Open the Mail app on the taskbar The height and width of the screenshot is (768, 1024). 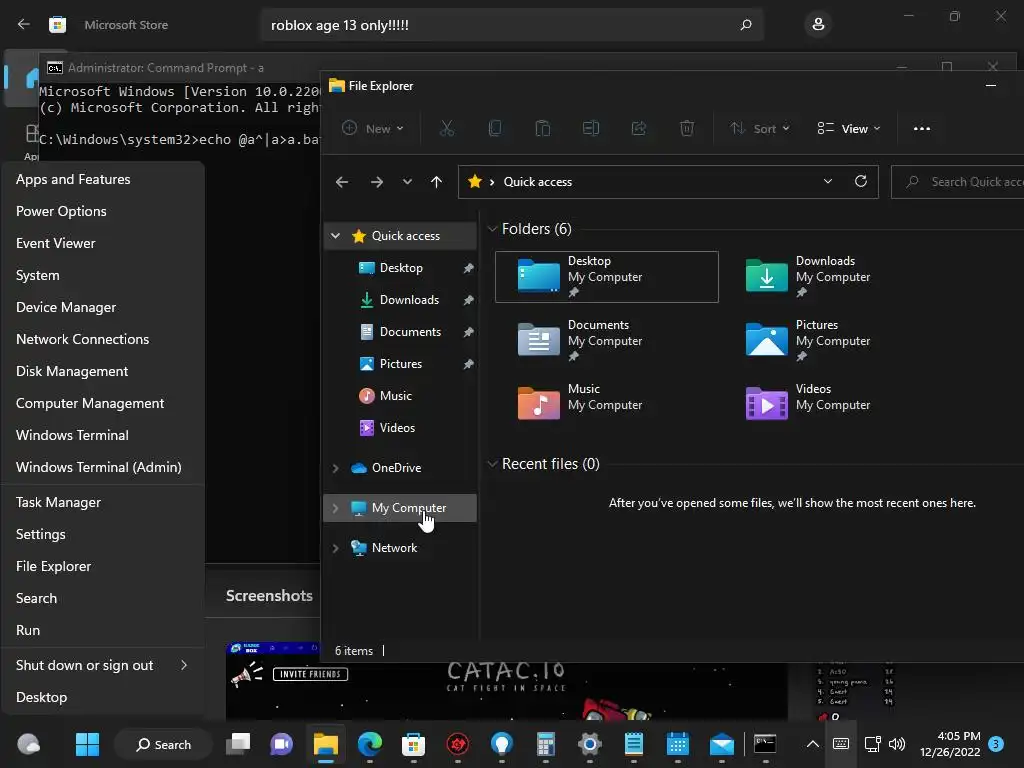pyautogui.click(x=722, y=744)
